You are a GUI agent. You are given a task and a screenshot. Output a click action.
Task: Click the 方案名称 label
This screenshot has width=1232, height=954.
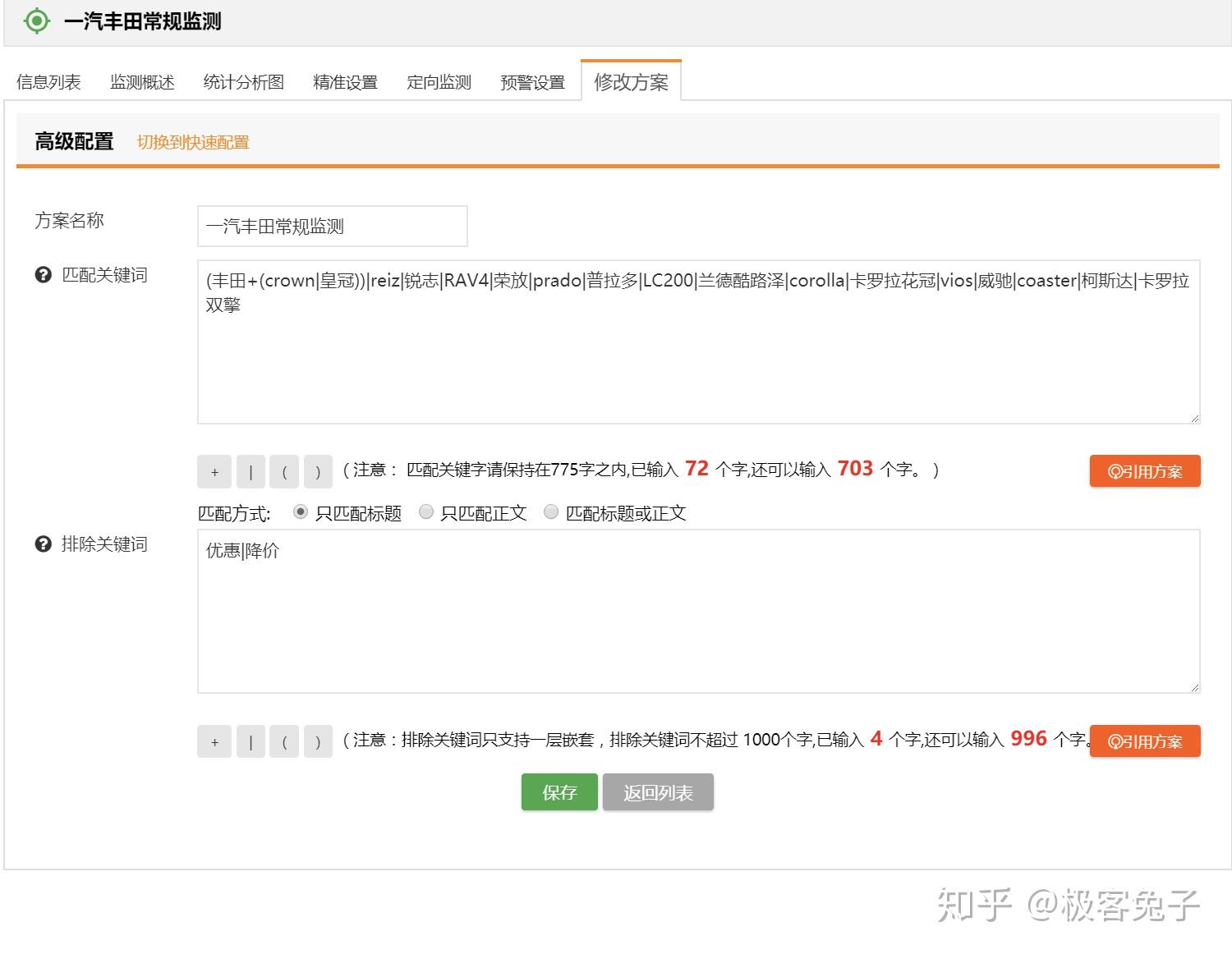coord(69,220)
